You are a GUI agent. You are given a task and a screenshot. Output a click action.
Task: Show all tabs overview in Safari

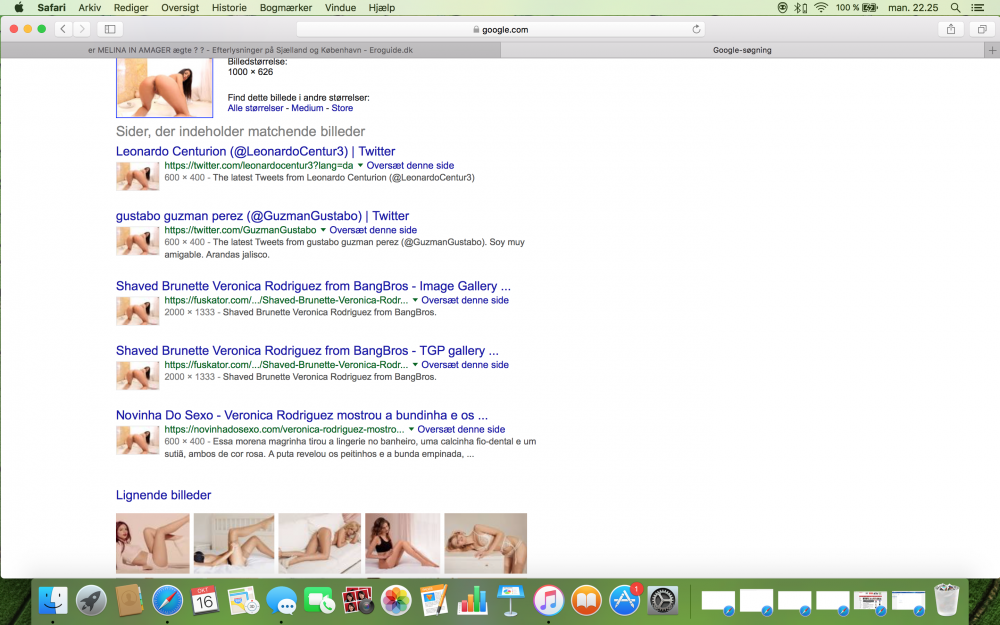tap(982, 29)
